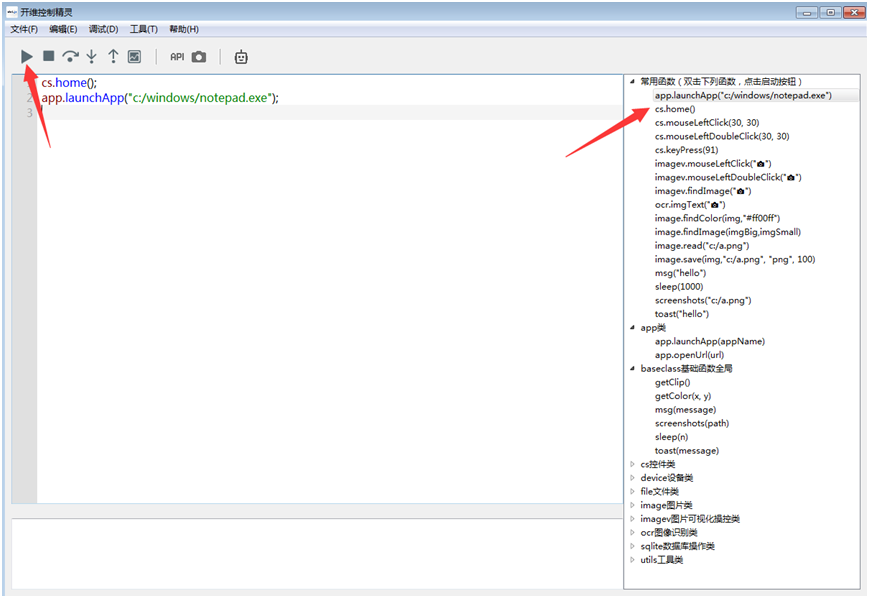The height and width of the screenshot is (598, 869).
Task: Select sleep(n) function
Action: [671, 437]
